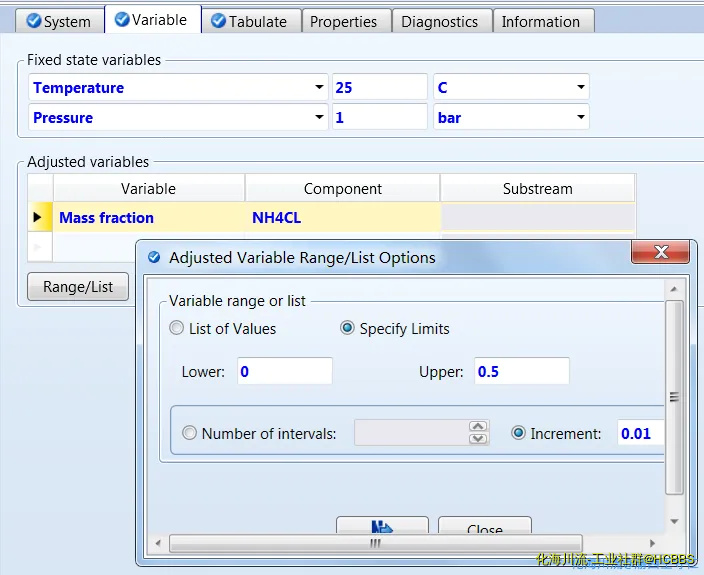Switch to the Tabulate tab
The image size is (704, 575).
point(248,21)
